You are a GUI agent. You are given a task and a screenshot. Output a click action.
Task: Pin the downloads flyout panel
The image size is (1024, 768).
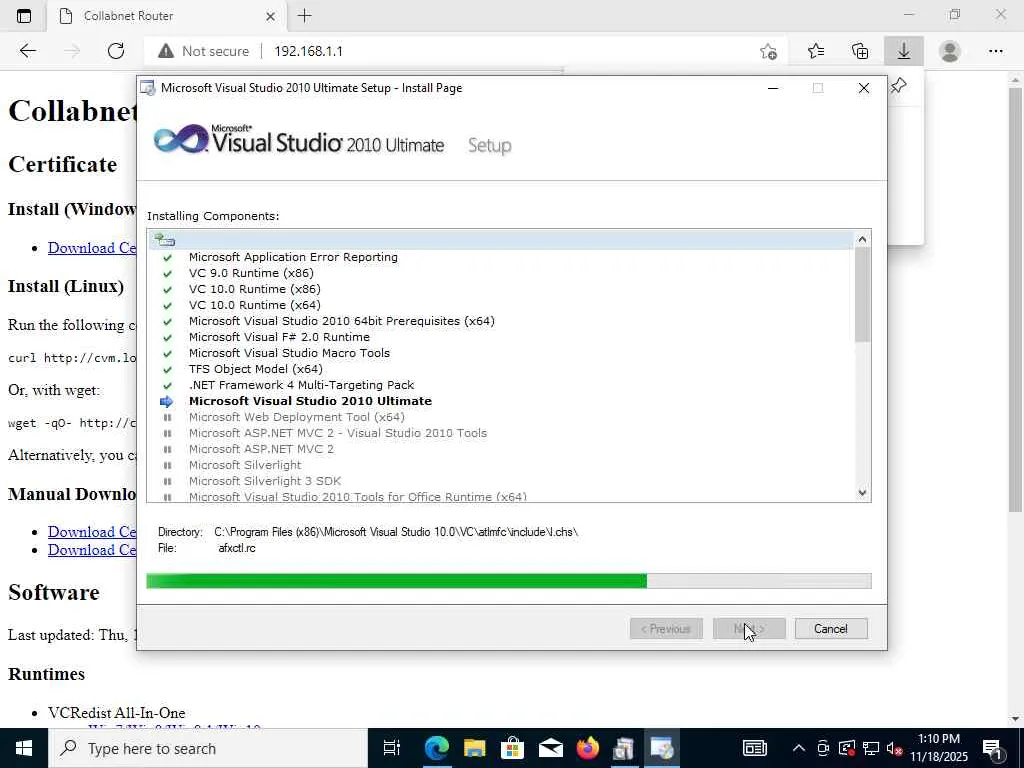click(x=899, y=86)
